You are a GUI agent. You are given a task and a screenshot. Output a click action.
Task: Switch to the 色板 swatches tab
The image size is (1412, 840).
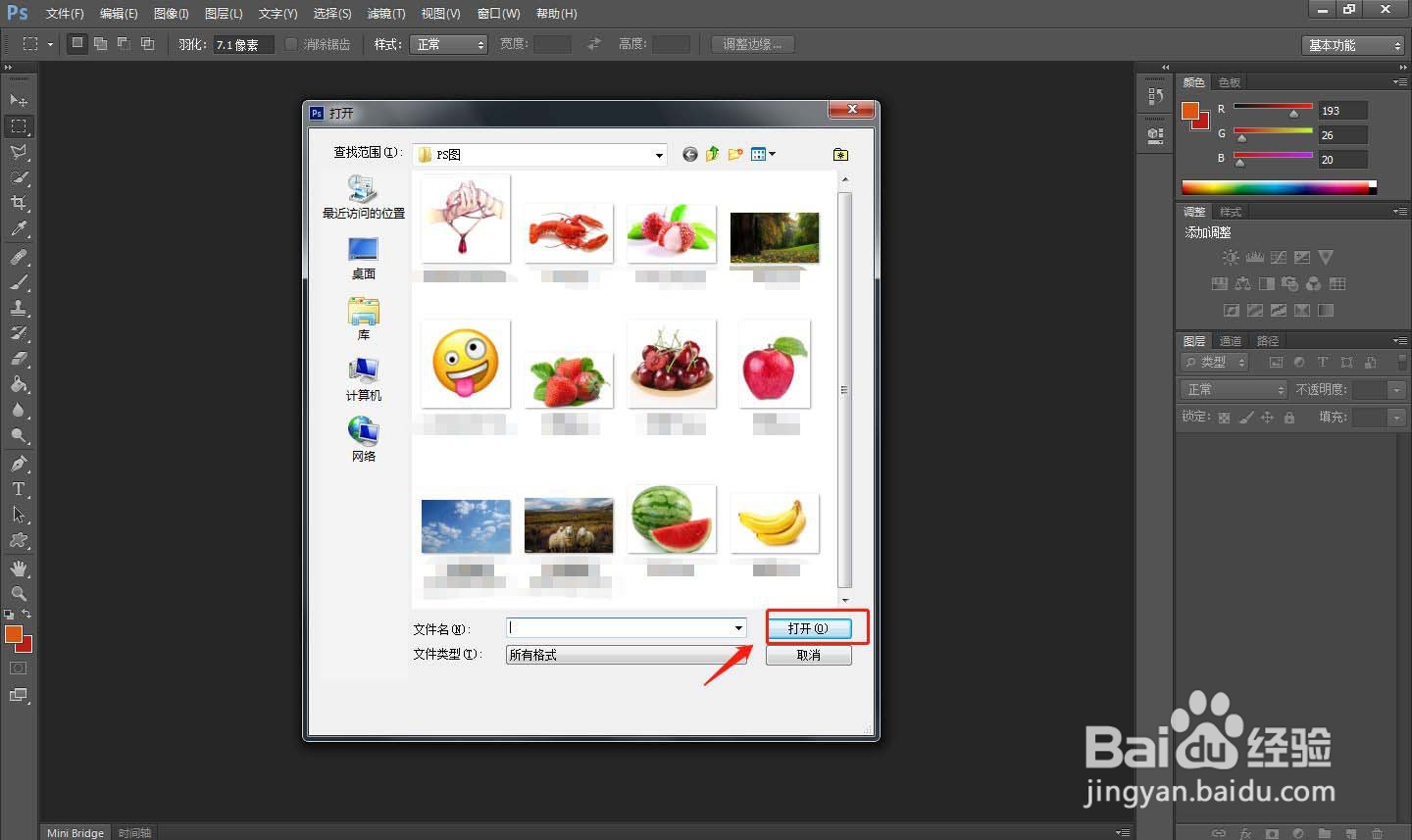click(x=1229, y=82)
